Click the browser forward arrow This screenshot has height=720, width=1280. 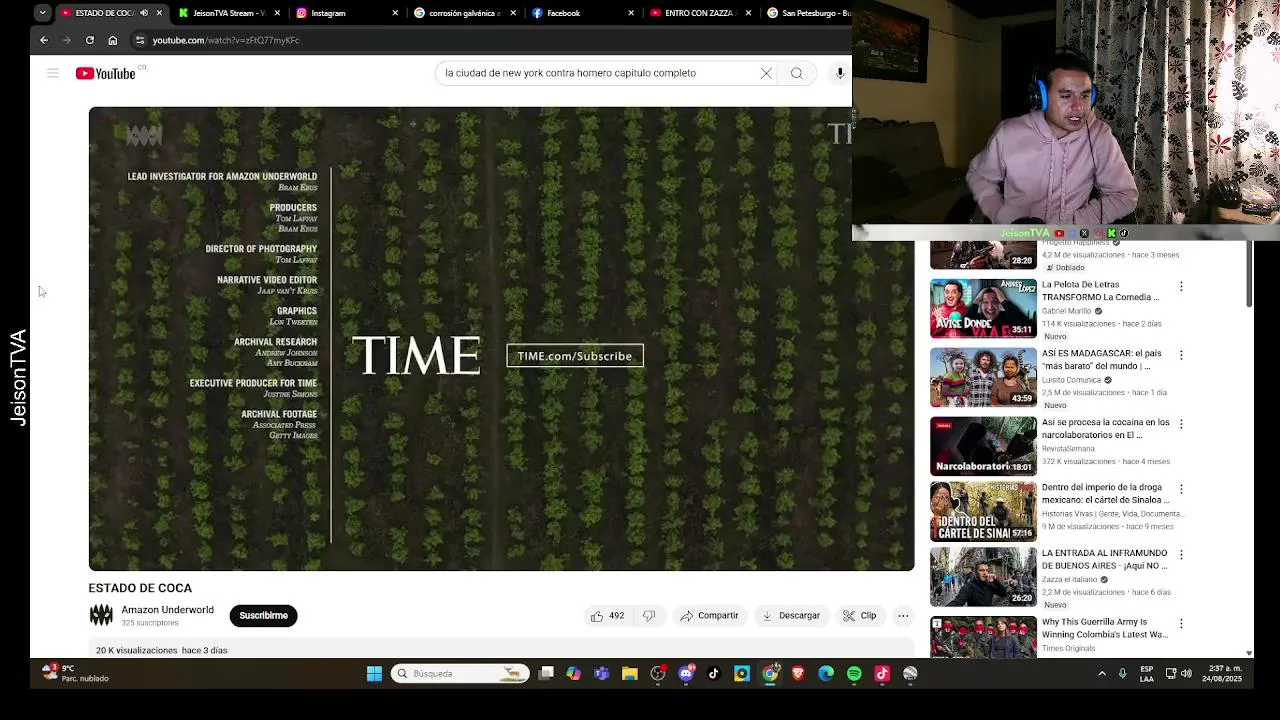click(x=67, y=40)
